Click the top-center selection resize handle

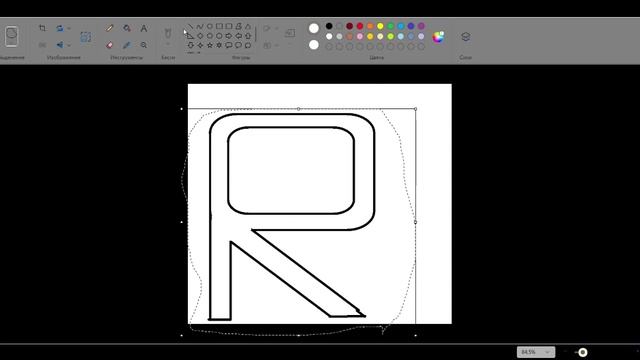298,109
